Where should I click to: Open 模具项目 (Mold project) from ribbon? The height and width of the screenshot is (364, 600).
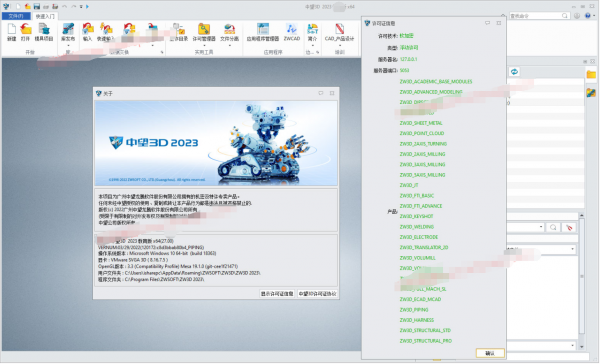[44, 32]
